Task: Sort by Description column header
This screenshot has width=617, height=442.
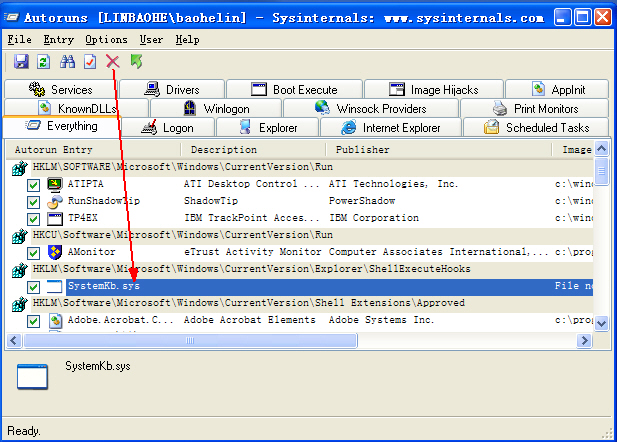Action: point(253,150)
